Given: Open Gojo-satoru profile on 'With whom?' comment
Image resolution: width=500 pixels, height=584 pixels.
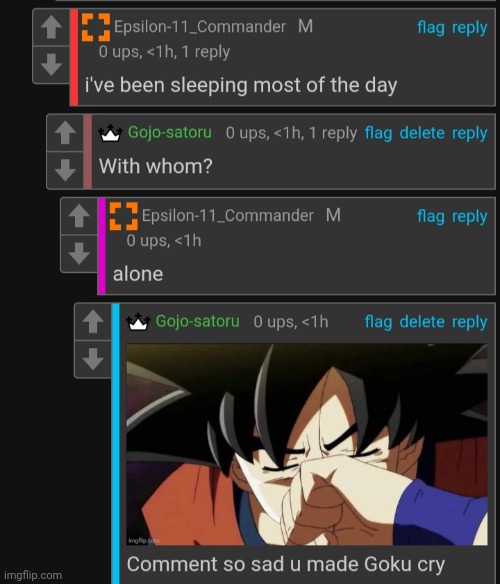Looking at the screenshot, I should point(170,132).
